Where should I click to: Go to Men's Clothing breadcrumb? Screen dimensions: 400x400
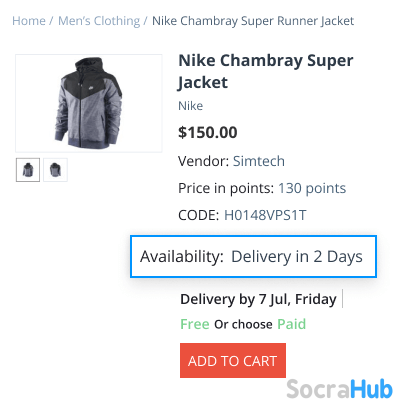(99, 21)
